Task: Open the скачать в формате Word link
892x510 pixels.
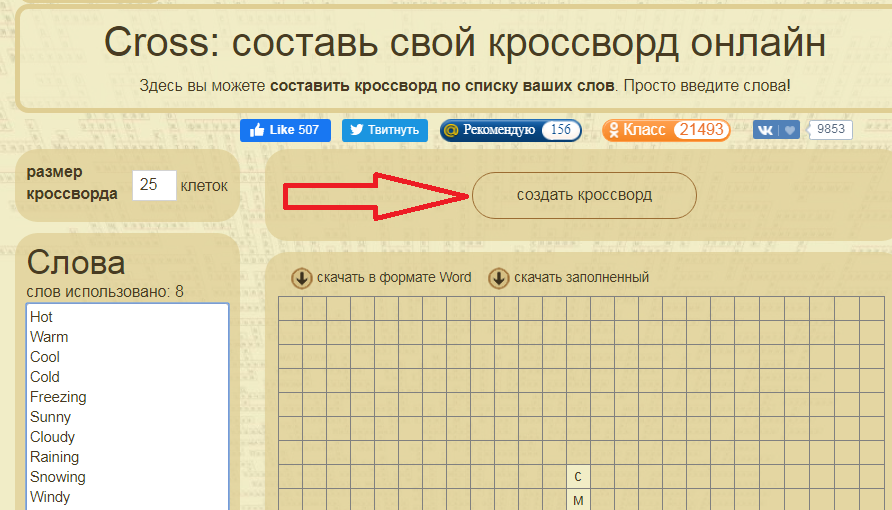Action: (394, 278)
